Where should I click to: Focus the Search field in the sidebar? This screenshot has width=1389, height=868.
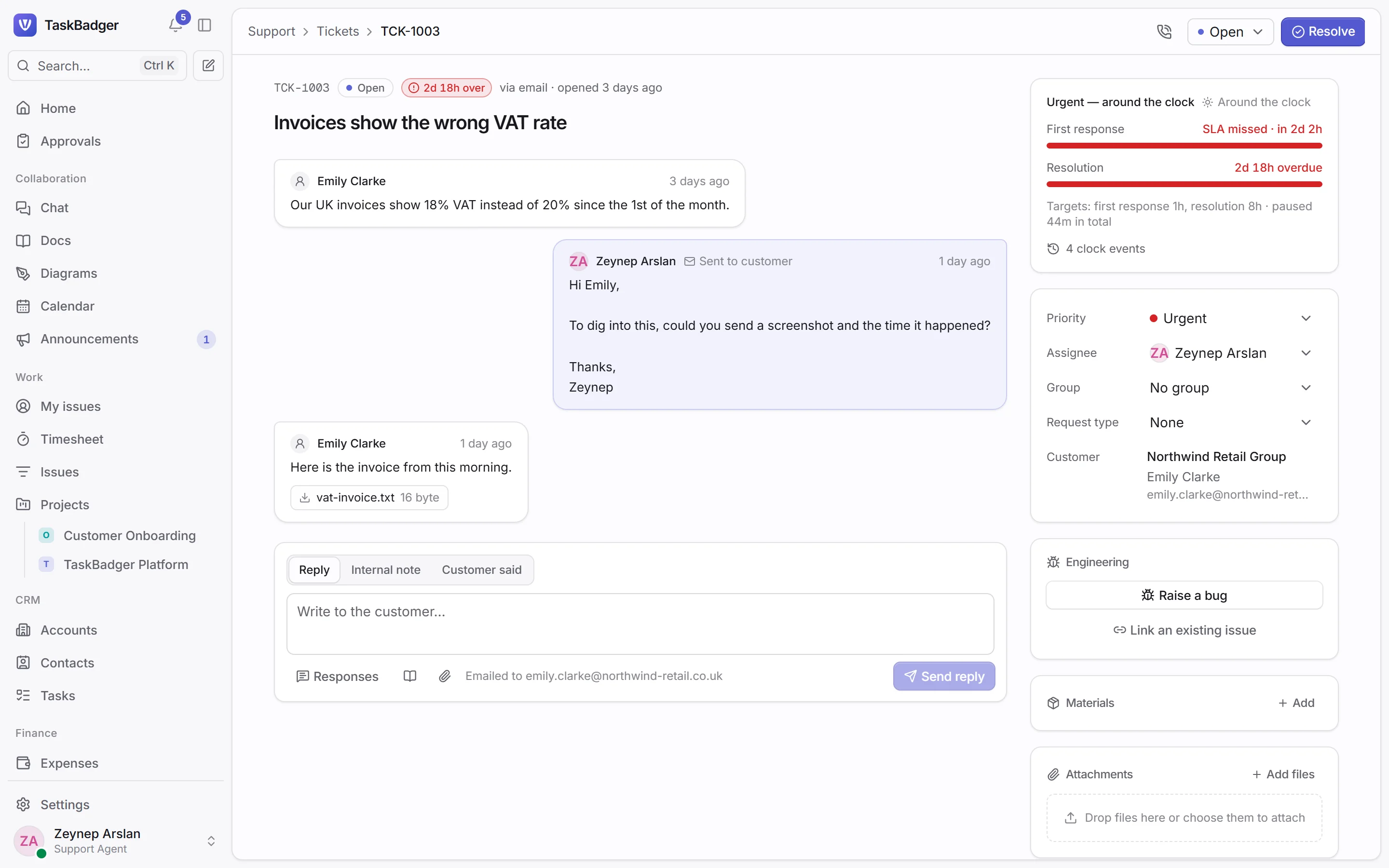(x=97, y=66)
